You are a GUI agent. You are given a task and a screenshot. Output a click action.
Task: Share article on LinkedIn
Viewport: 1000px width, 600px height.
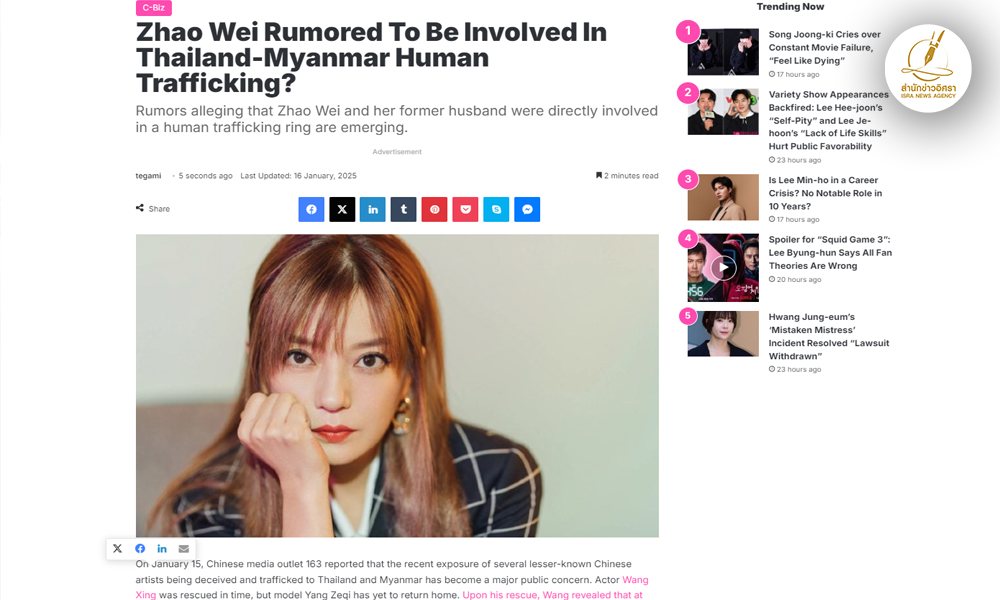coord(372,209)
